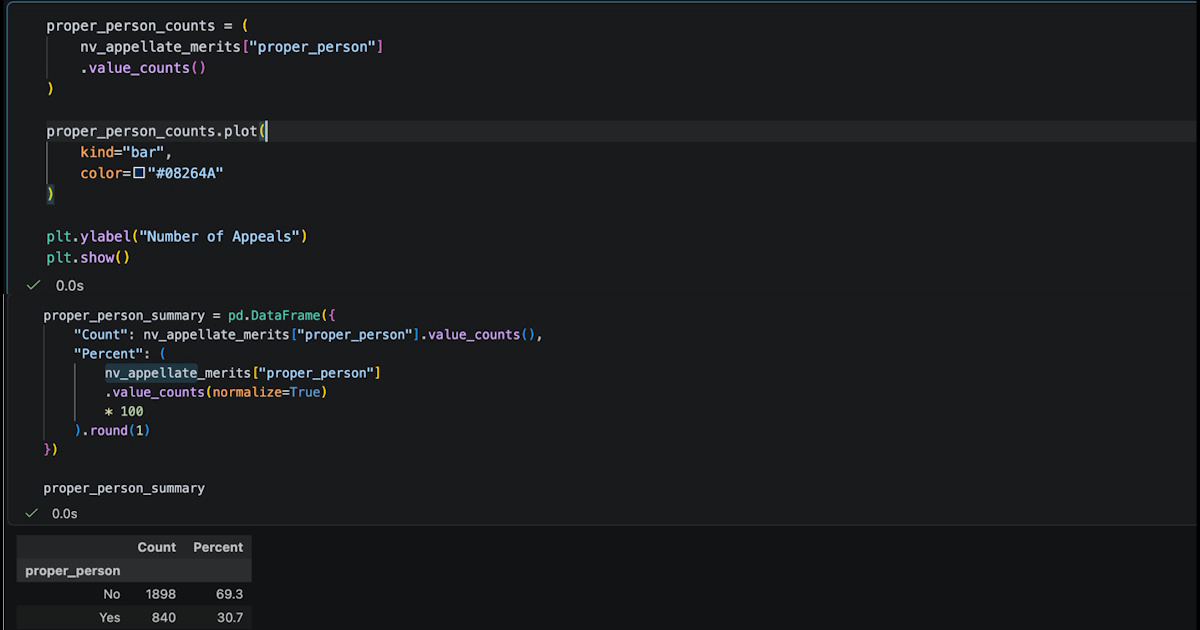Click the No row label in table
The image size is (1200, 630).
click(x=112, y=594)
